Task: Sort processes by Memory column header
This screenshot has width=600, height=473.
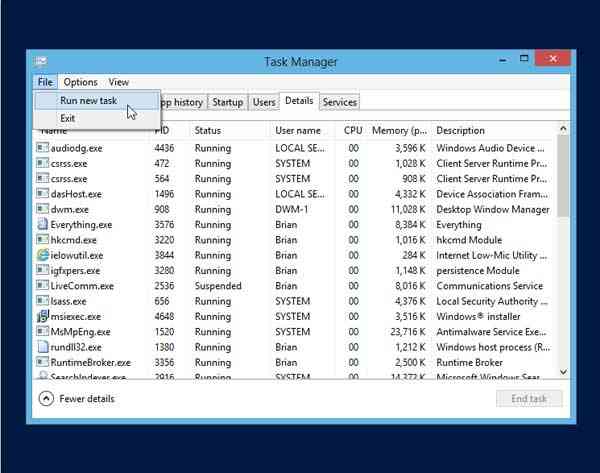Action: [398, 131]
